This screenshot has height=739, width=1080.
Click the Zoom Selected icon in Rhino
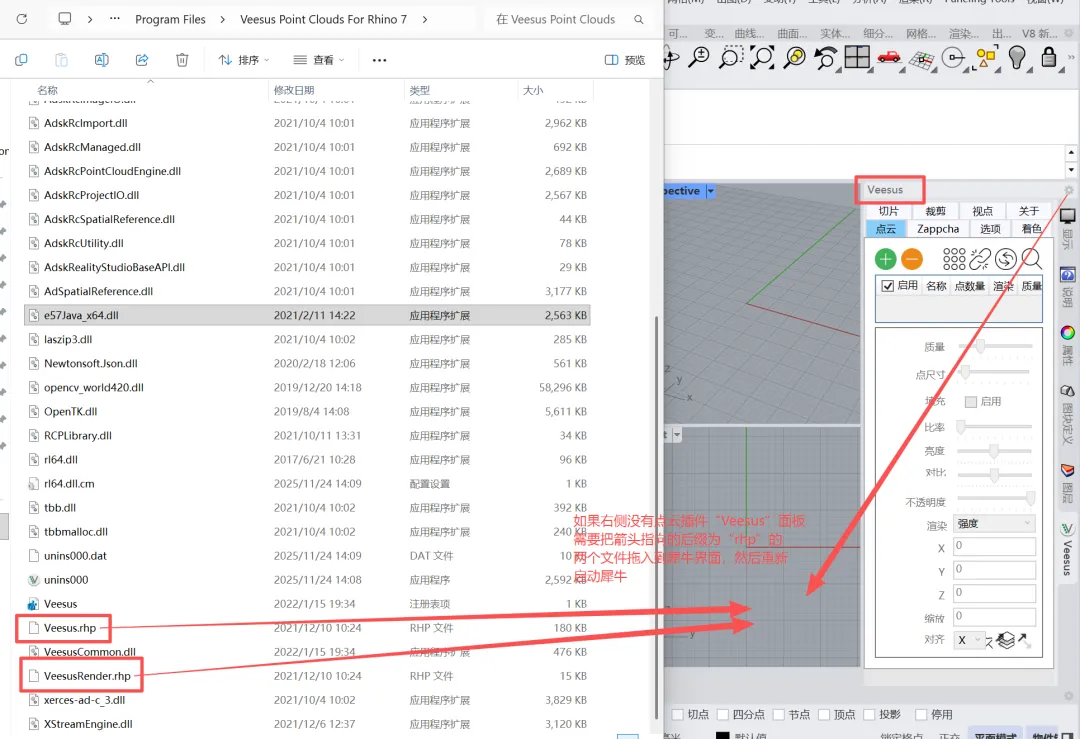pos(794,57)
